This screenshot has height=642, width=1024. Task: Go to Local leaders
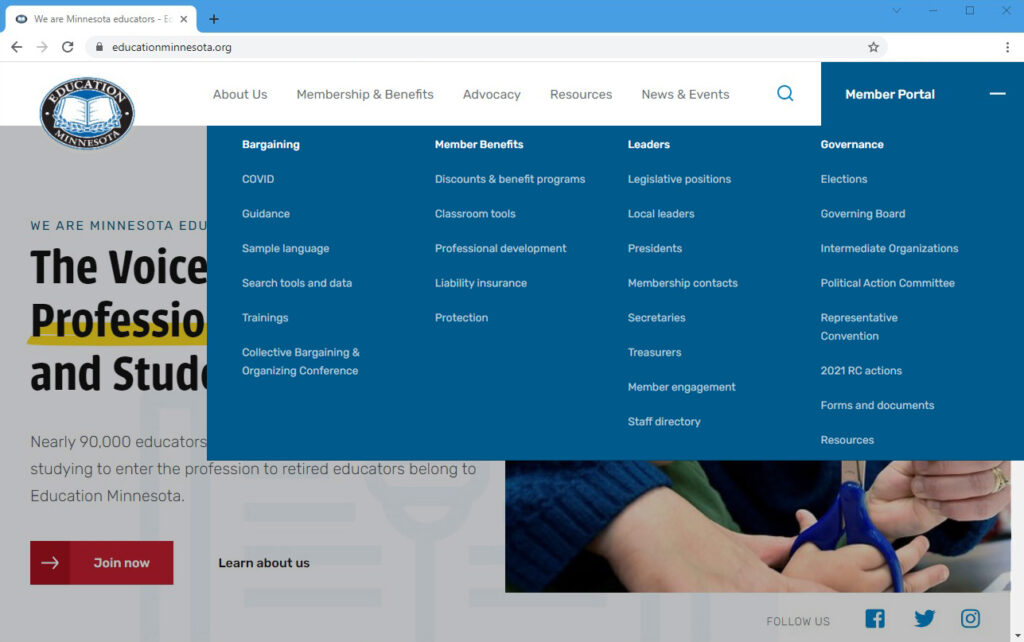[661, 214]
